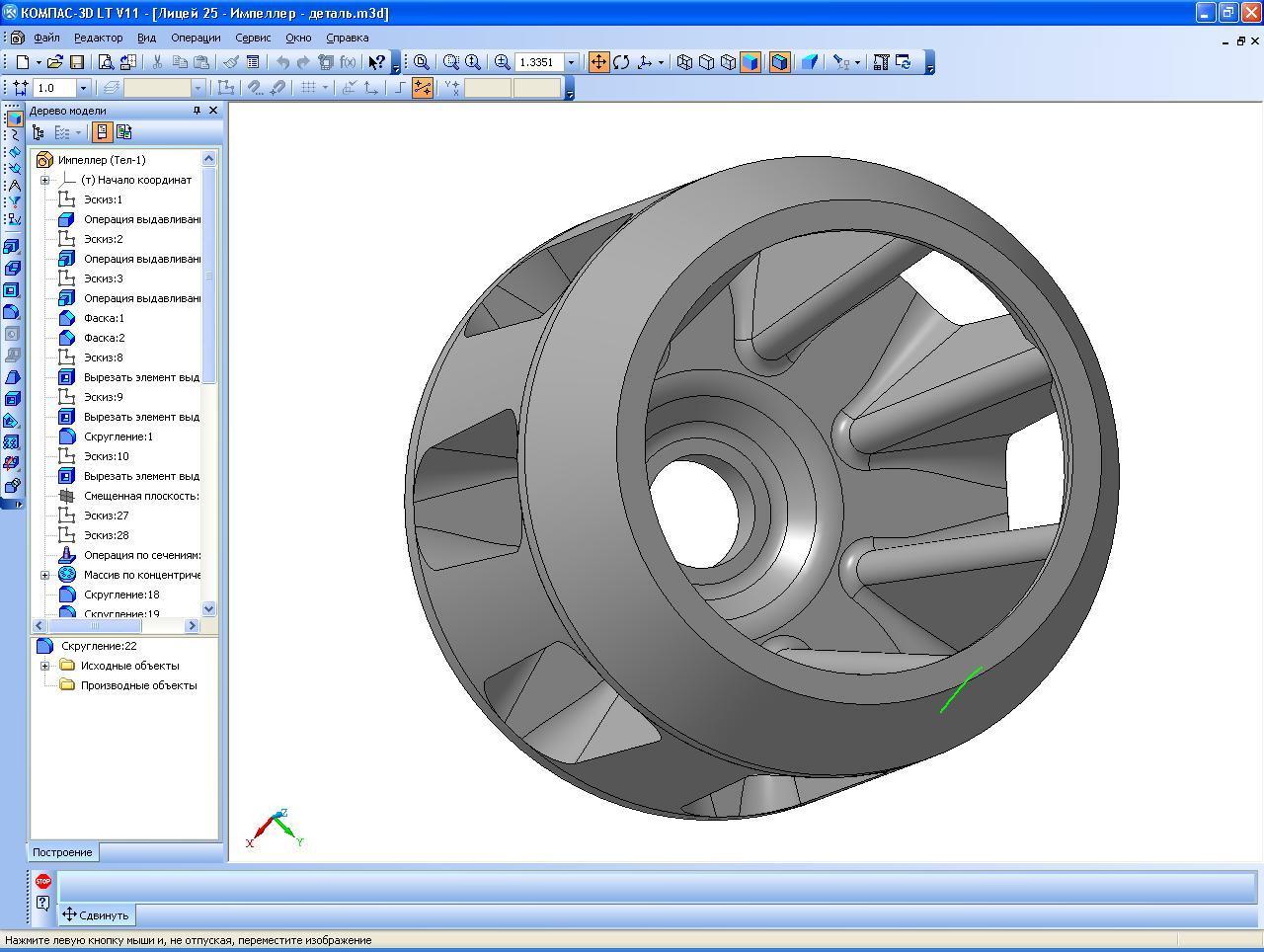Toggle the Pan view mode button
1264x952 pixels.
point(598,62)
